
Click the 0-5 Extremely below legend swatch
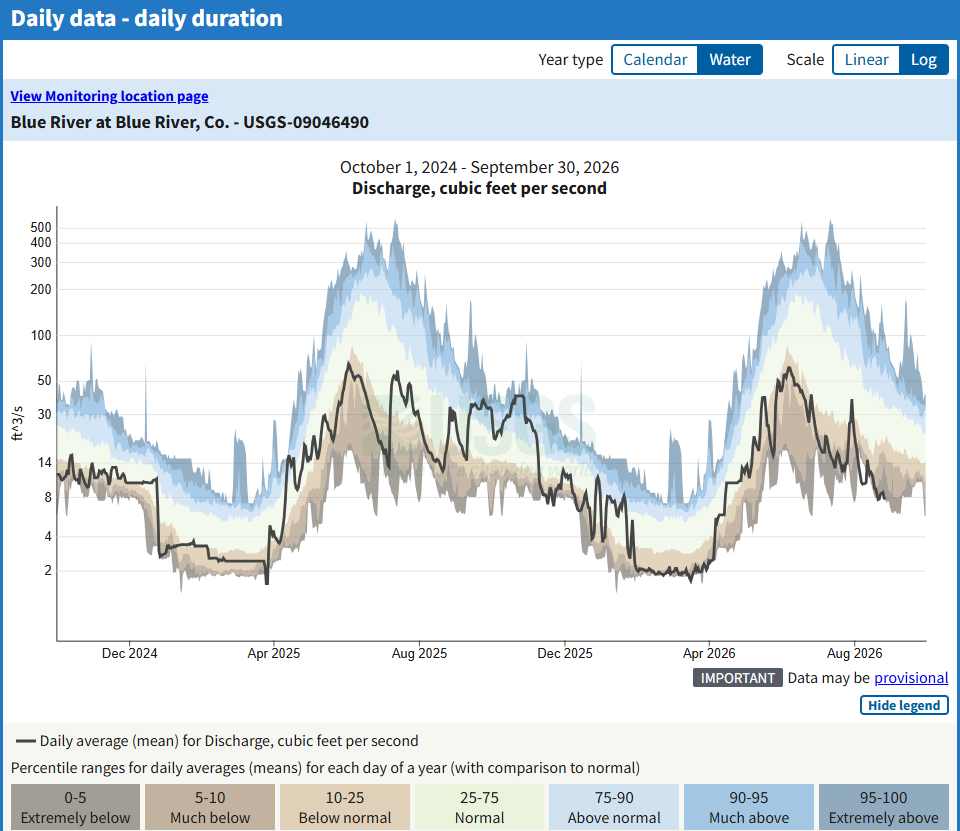(x=75, y=807)
